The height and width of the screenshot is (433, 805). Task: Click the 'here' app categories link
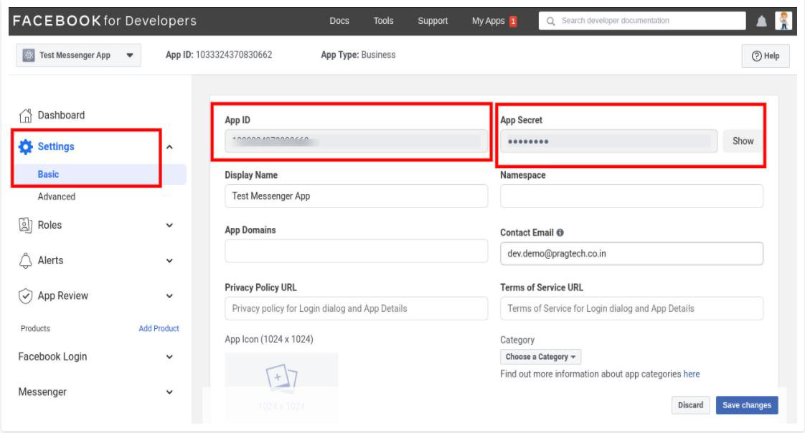pyautogui.click(x=692, y=374)
